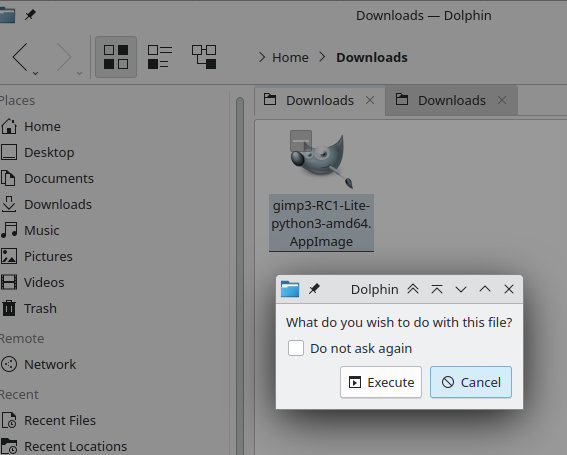Select the second Downloads tab

pos(451,101)
